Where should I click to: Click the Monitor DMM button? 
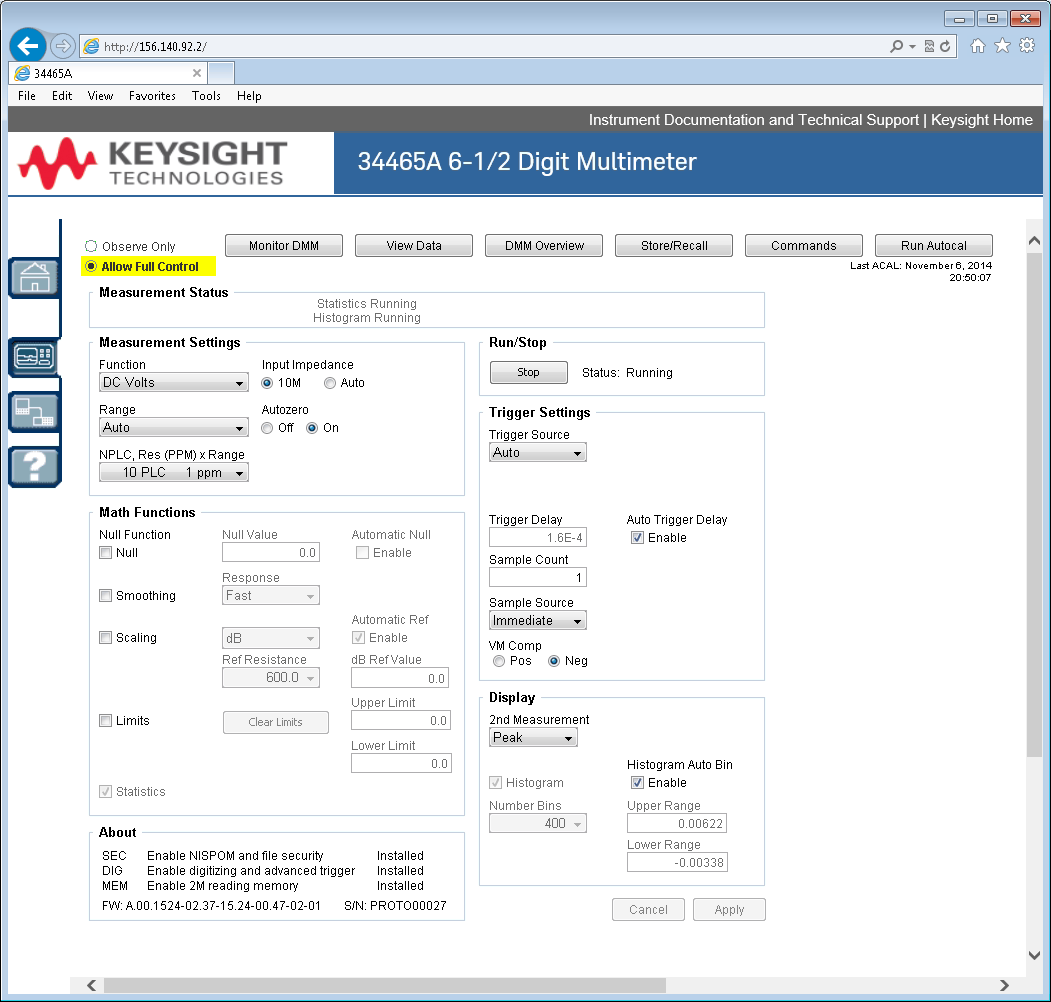click(x=284, y=245)
